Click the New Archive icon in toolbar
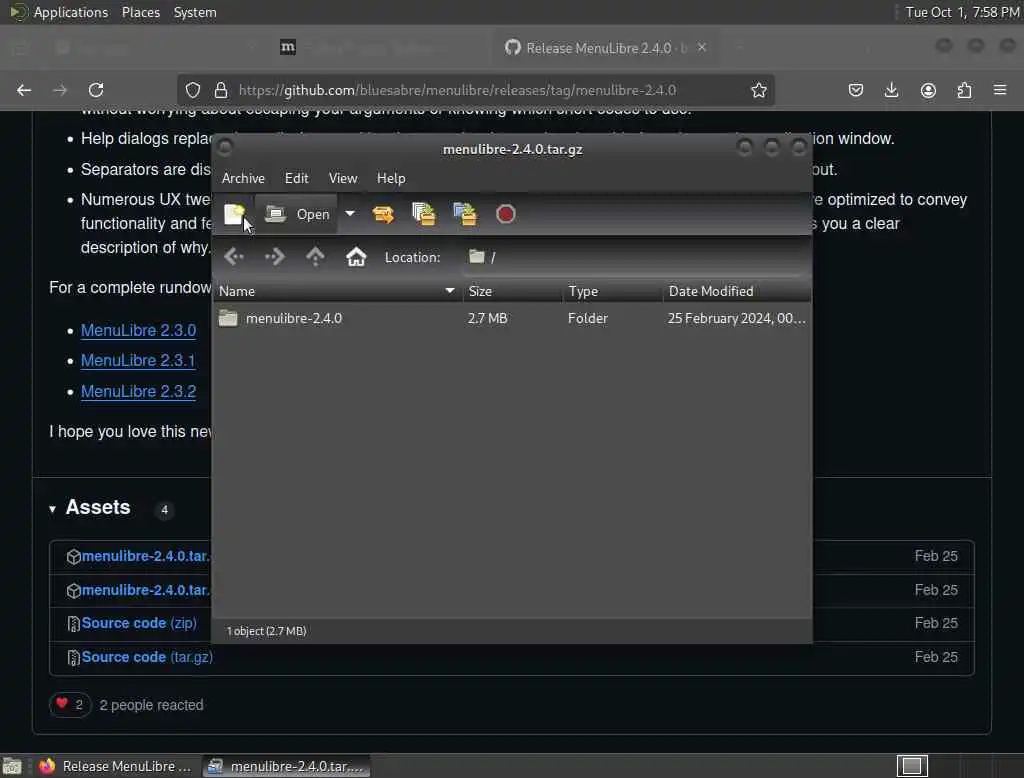This screenshot has height=778, width=1024. [234, 214]
